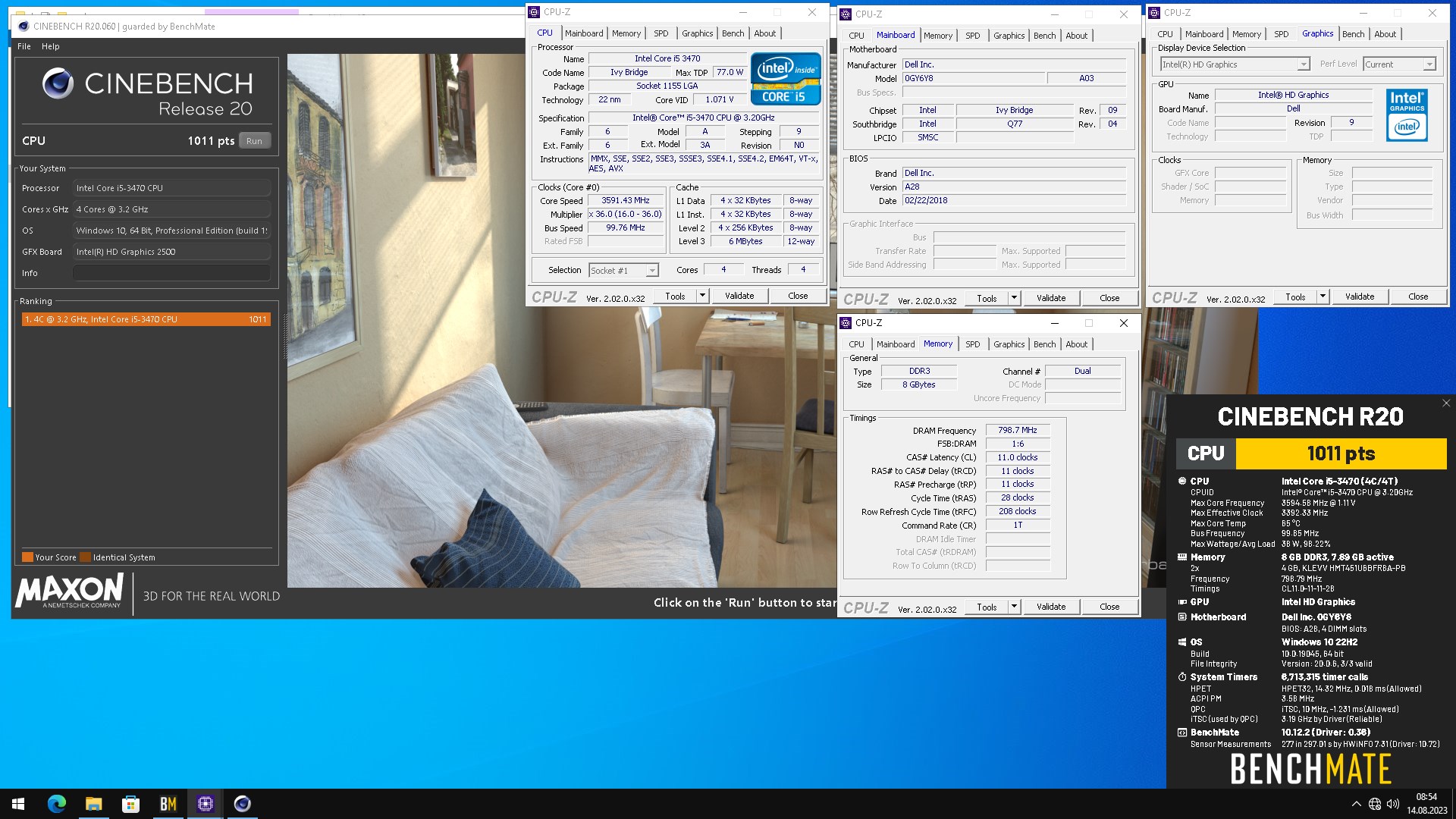Switch to CPU-Z taskbar icon
This screenshot has height=819, width=1456.
[x=205, y=804]
